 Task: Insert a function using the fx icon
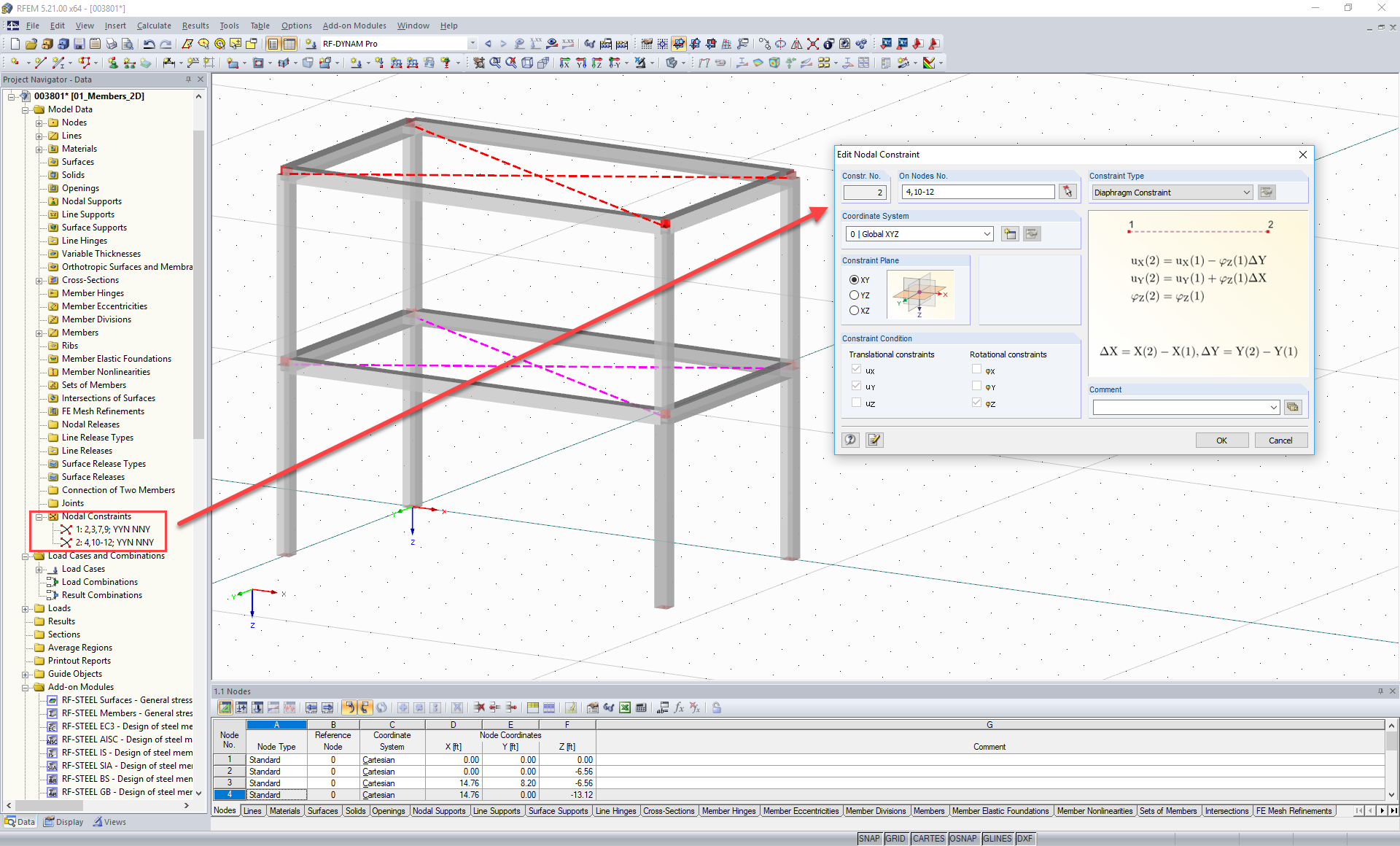click(x=679, y=707)
